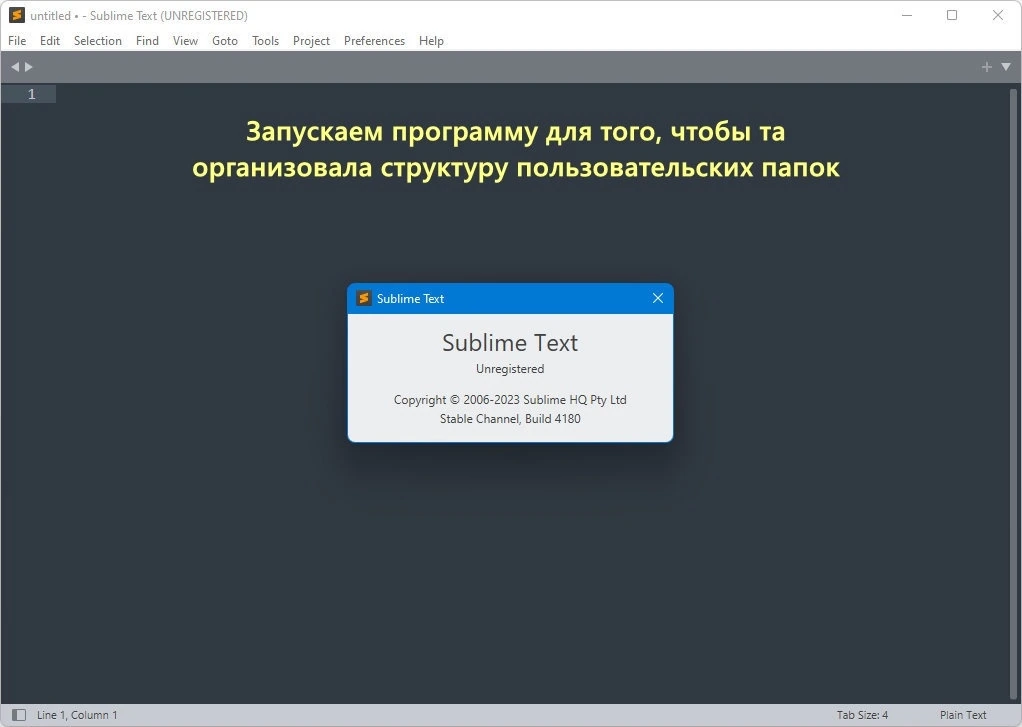Screen dimensions: 1022x727
Task: Minimize the Sublime Text main window
Action: coord(907,15)
